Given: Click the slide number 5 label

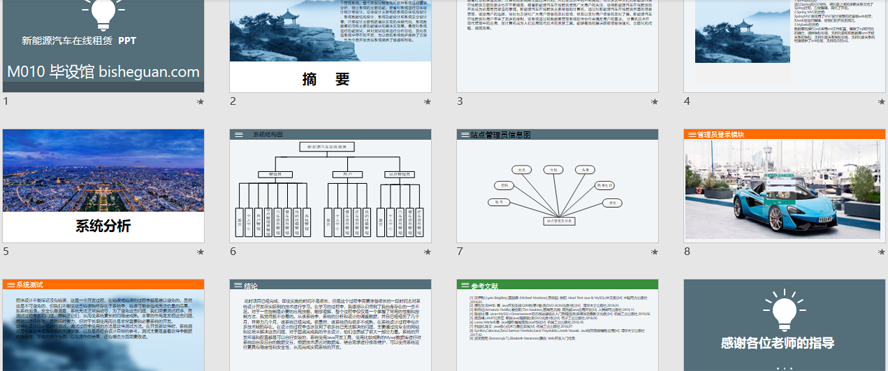Looking at the screenshot, I should [x=6, y=251].
